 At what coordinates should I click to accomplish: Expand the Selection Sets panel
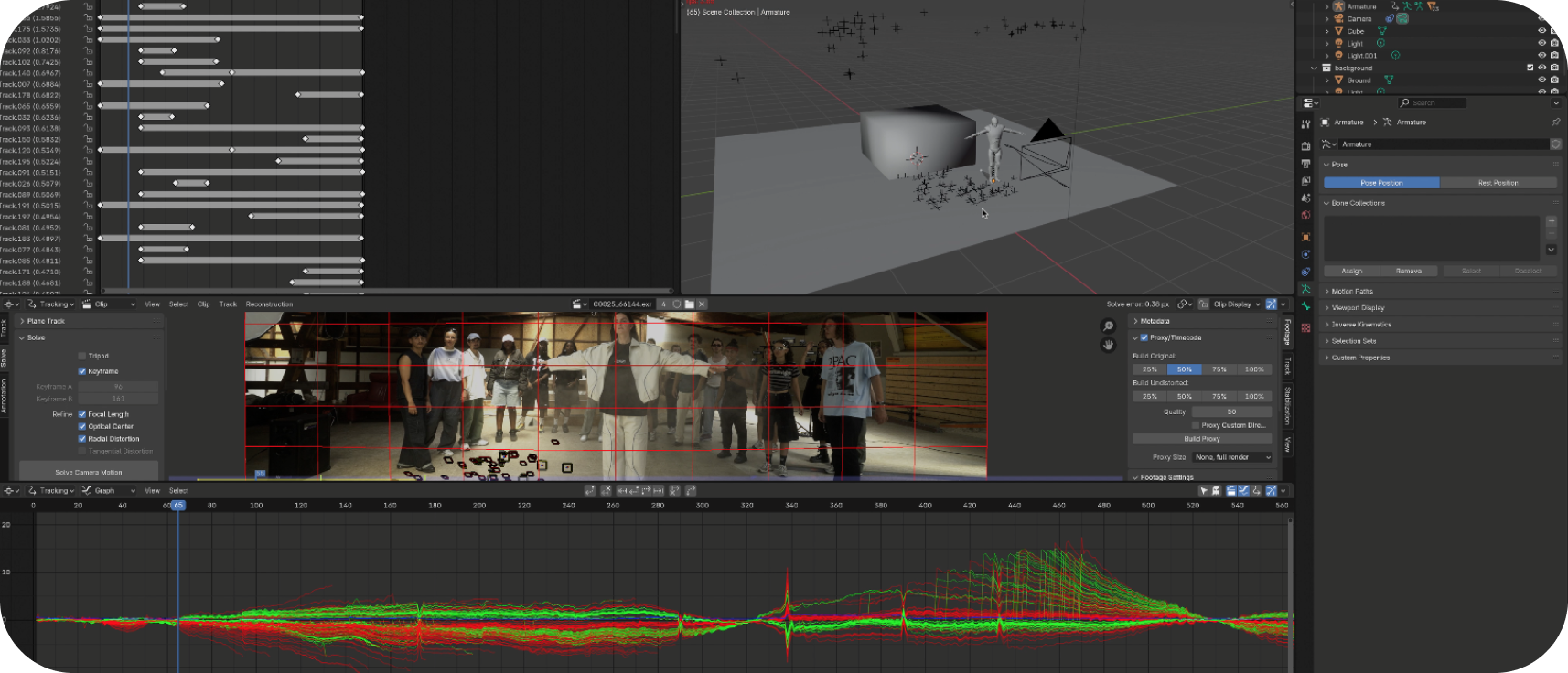pyautogui.click(x=1440, y=341)
